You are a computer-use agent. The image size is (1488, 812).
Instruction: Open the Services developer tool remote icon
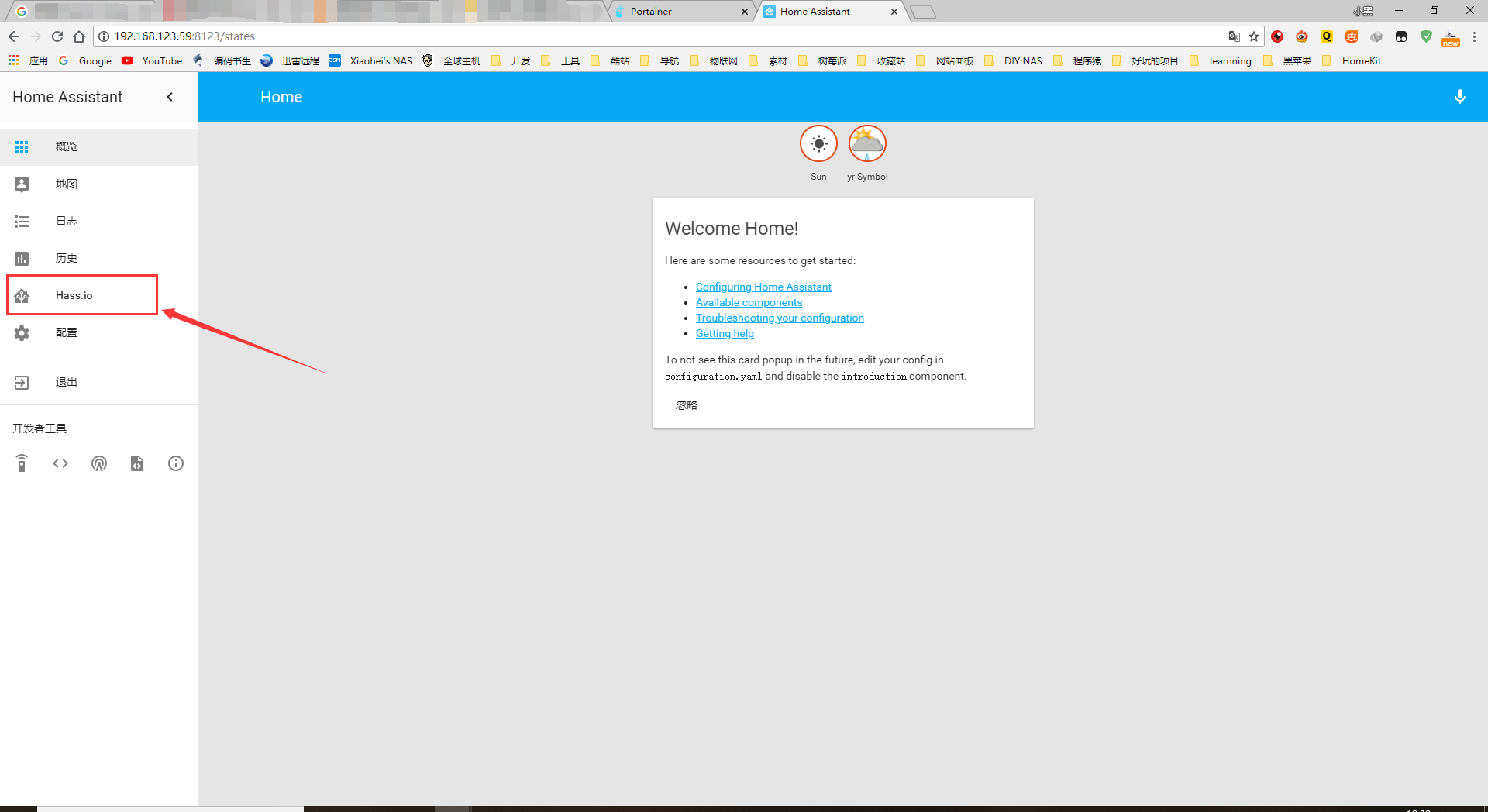[x=22, y=463]
